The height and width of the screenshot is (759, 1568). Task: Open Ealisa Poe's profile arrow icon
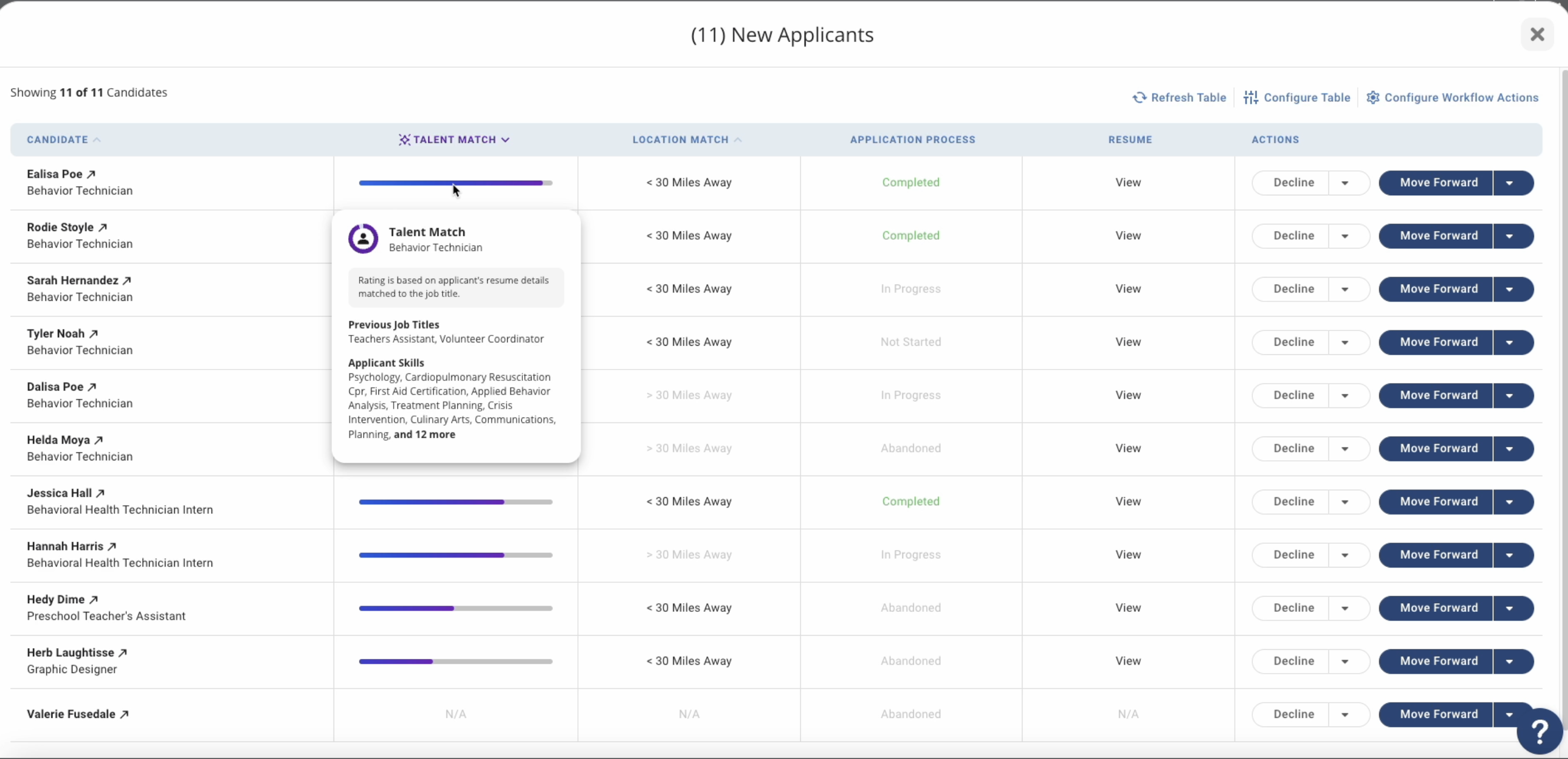[x=91, y=174]
